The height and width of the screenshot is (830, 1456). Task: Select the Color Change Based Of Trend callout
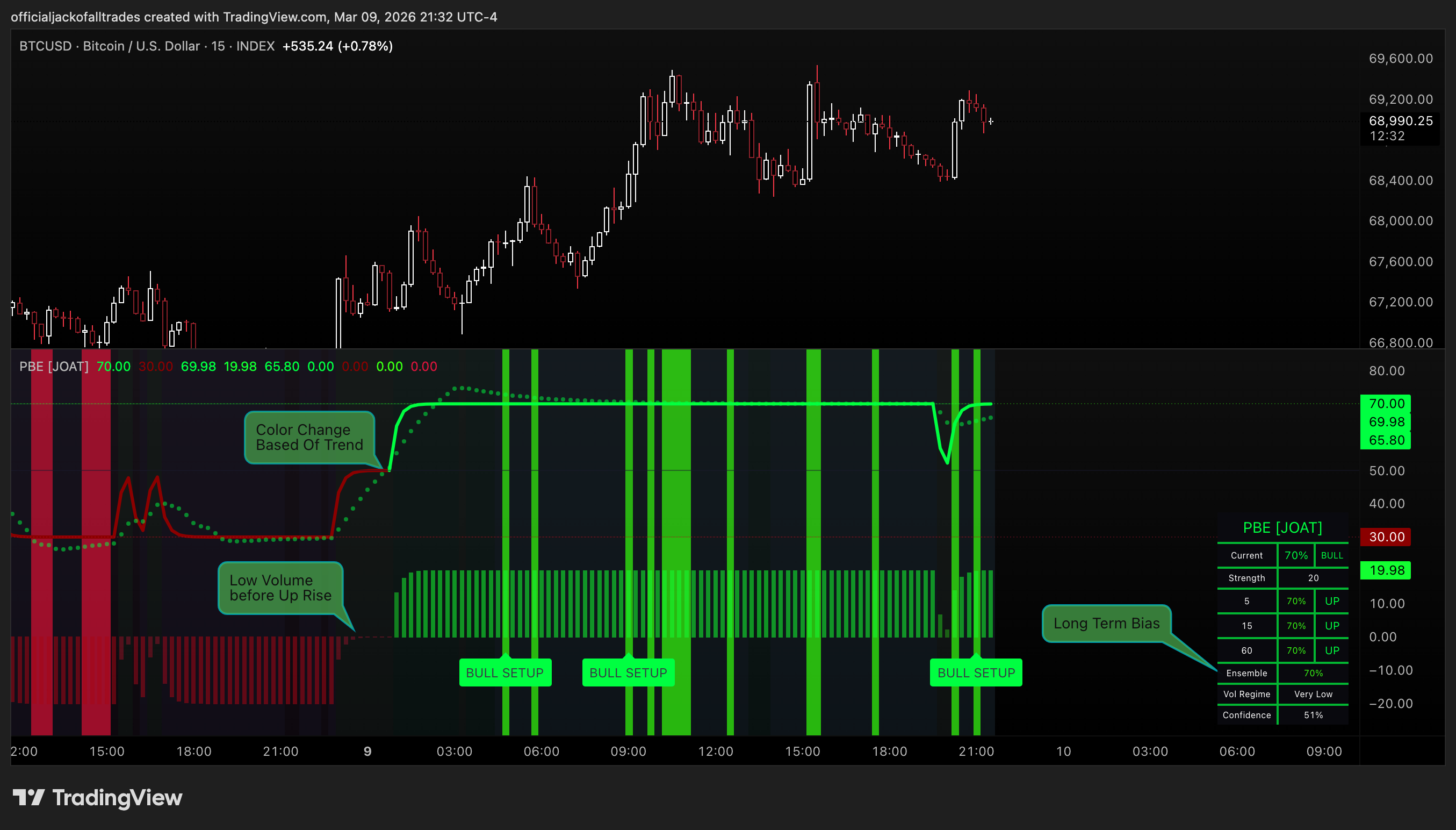pyautogui.click(x=309, y=437)
